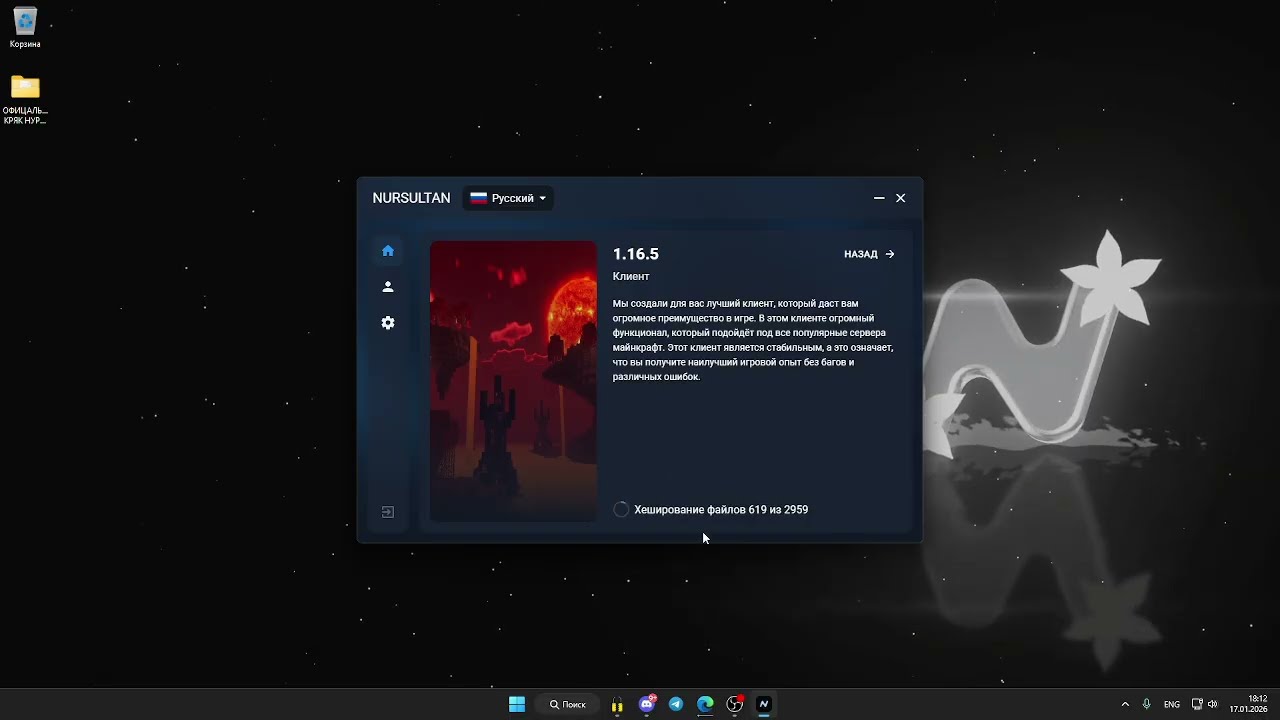Show hidden system tray icons
1280x720 pixels.
pos(1125,704)
